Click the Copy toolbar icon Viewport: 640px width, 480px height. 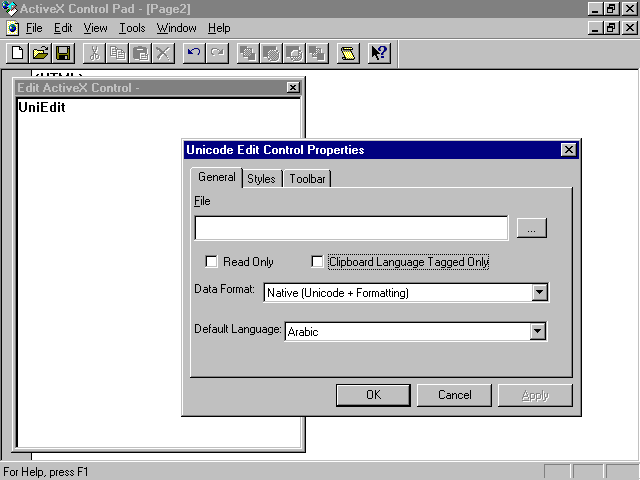point(117,53)
